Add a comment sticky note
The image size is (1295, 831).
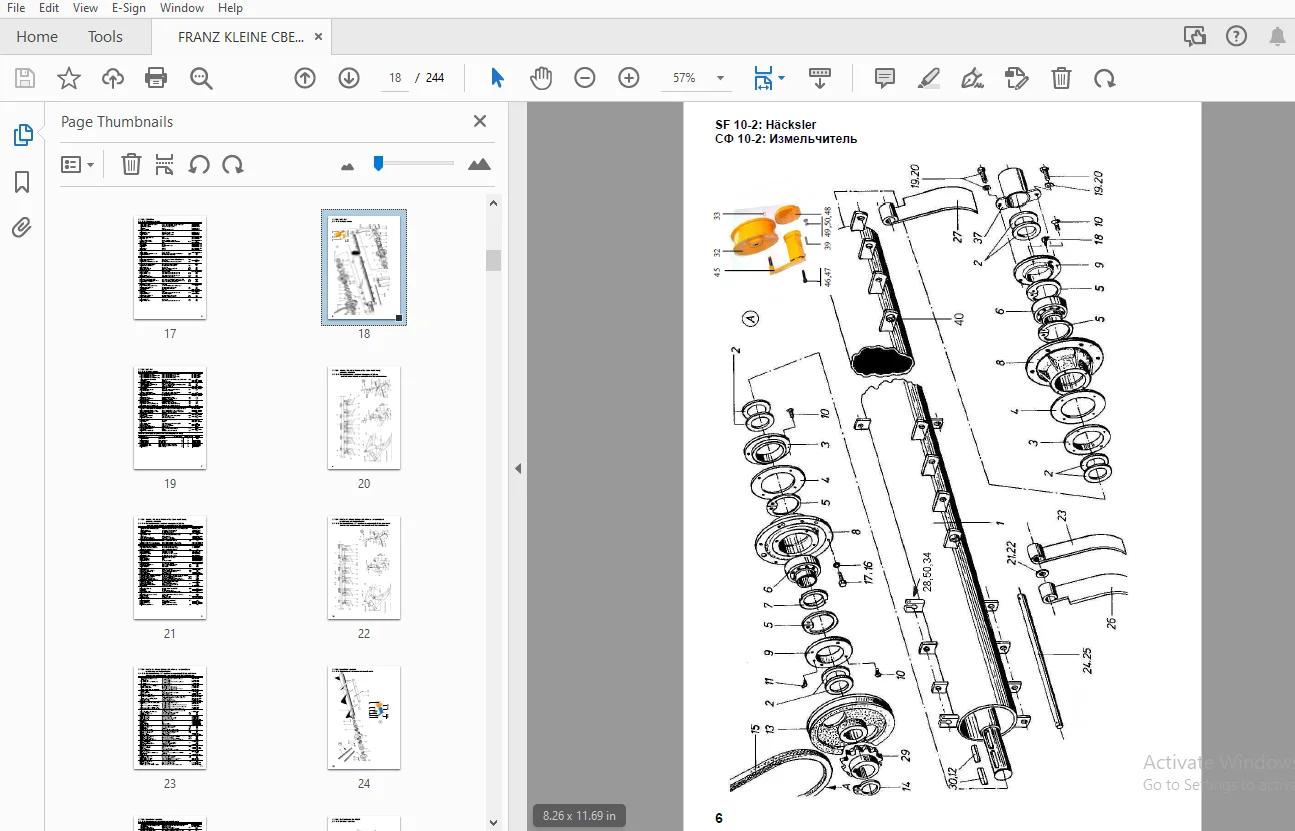tap(885, 78)
